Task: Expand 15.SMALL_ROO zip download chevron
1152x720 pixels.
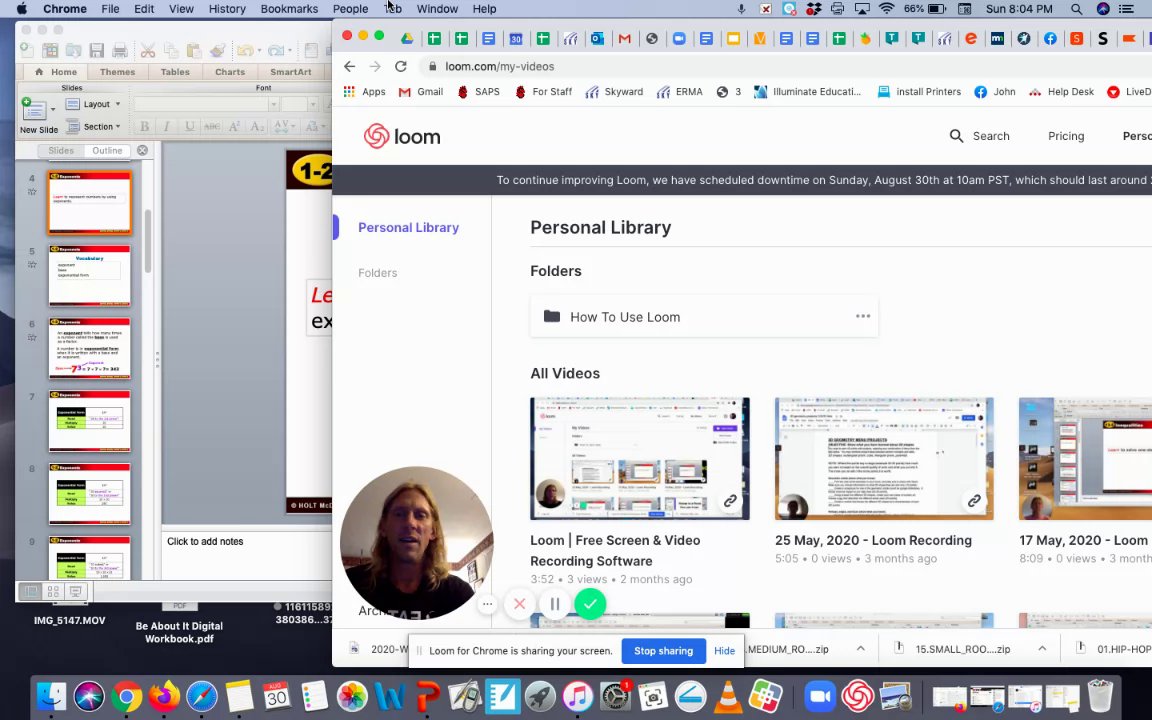Action: point(1042,649)
